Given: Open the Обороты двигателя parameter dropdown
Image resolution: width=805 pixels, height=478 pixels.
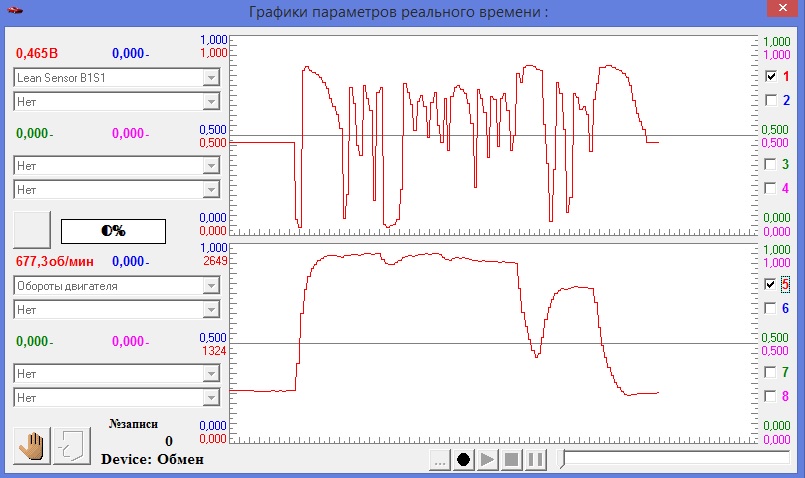Looking at the screenshot, I should click(115, 286).
